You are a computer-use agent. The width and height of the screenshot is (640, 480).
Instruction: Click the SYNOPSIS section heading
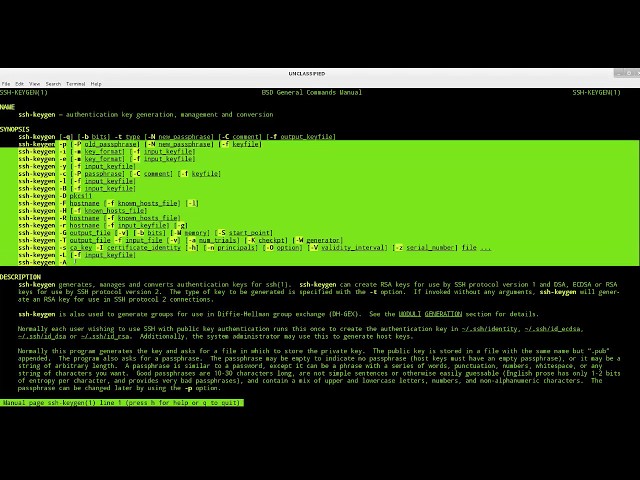click(x=15, y=129)
